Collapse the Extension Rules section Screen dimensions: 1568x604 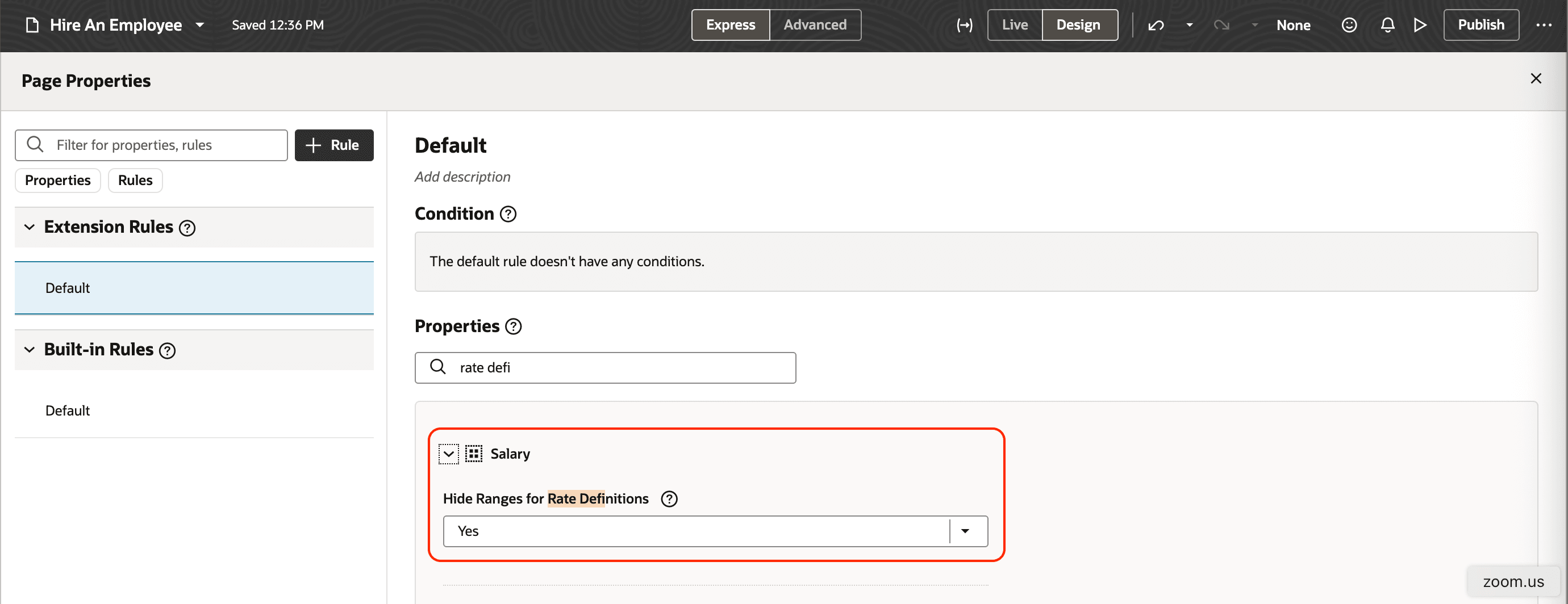tap(28, 227)
